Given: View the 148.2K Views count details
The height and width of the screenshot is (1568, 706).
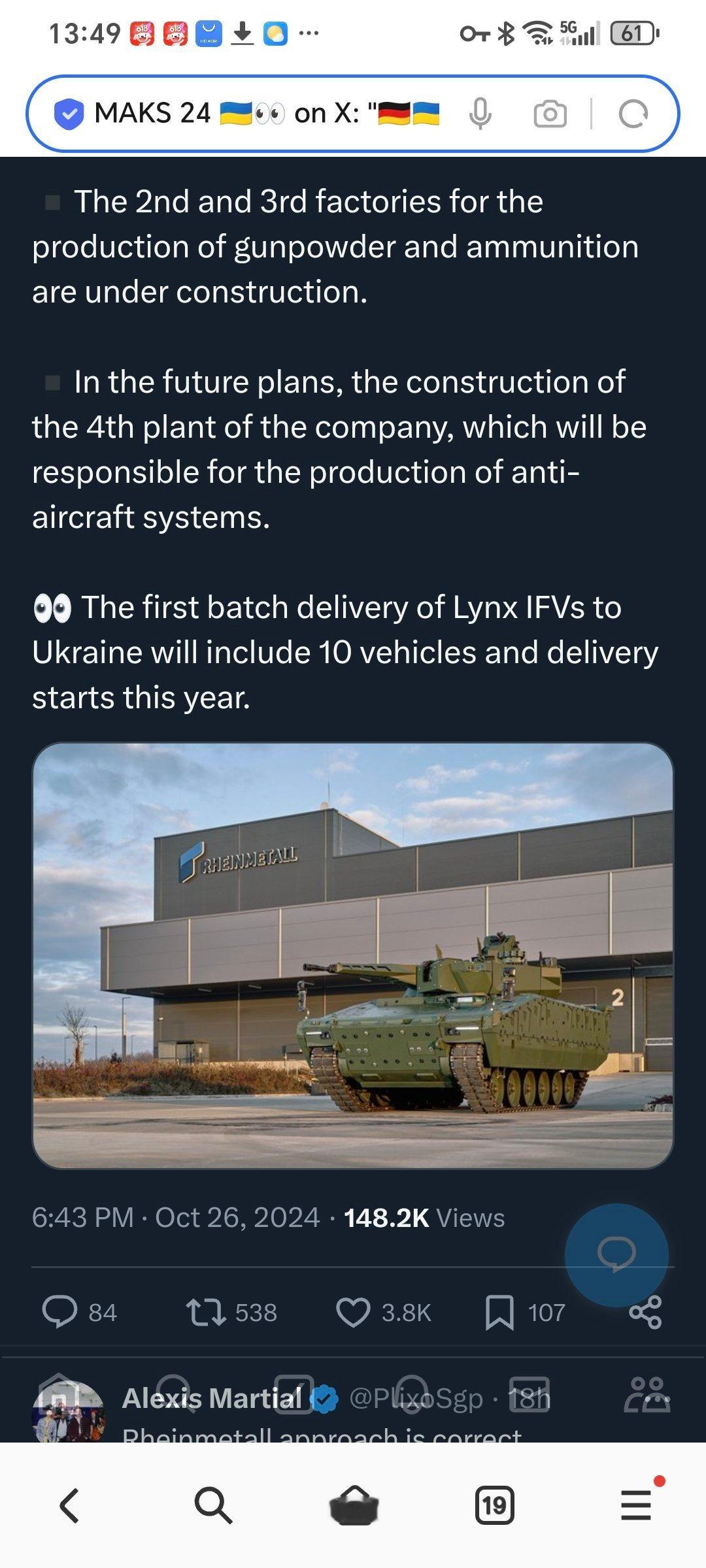Looking at the screenshot, I should [424, 1218].
